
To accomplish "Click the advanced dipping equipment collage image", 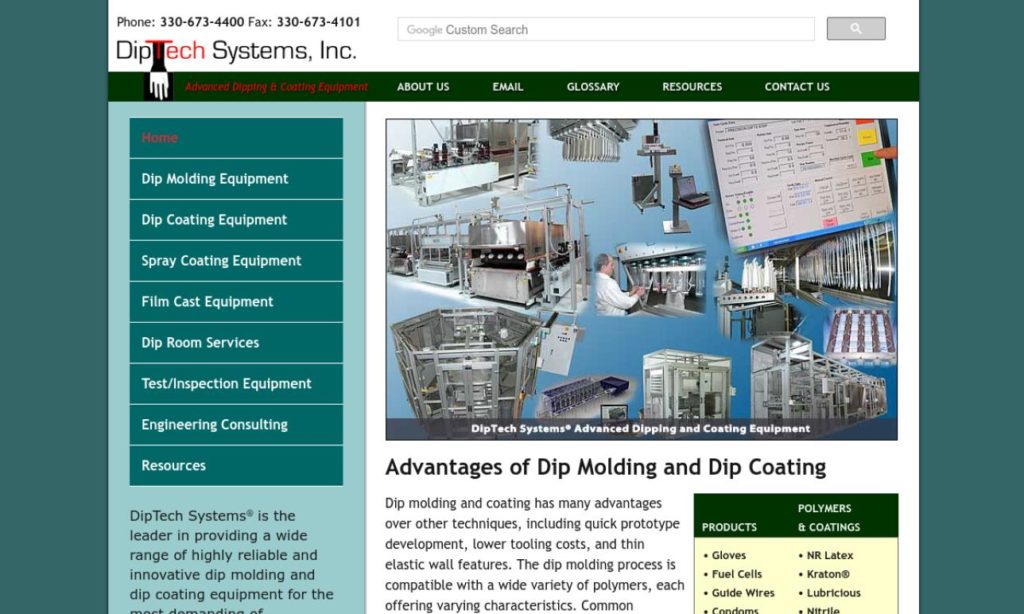I will [x=640, y=277].
